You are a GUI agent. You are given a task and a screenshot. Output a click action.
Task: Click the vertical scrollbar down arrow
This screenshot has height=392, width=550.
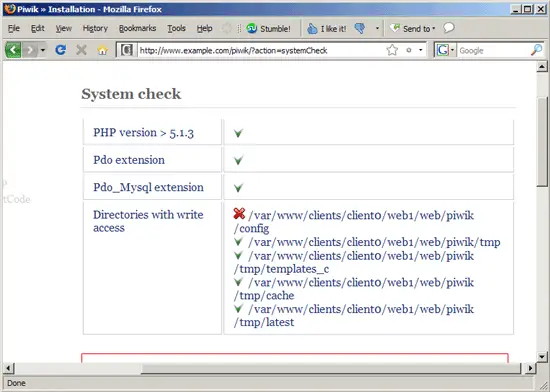tap(542, 357)
